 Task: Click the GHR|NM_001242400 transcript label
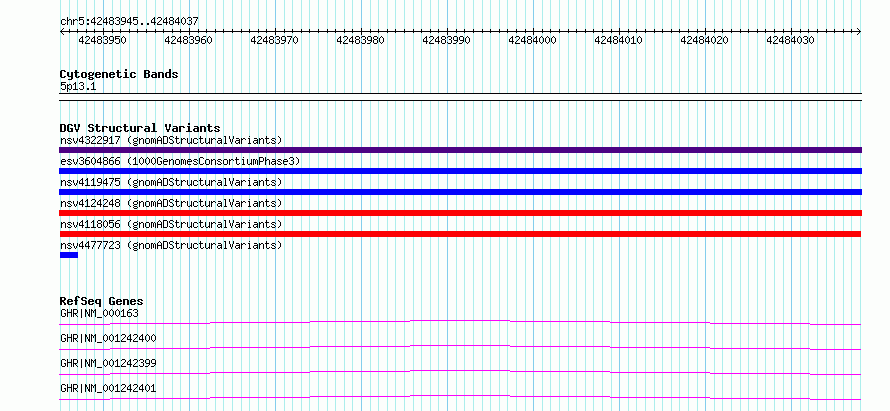coord(108,338)
